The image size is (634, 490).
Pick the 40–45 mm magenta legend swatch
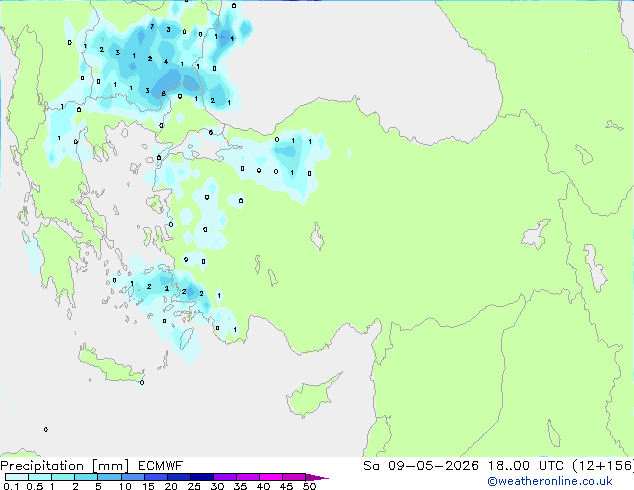(271, 477)
